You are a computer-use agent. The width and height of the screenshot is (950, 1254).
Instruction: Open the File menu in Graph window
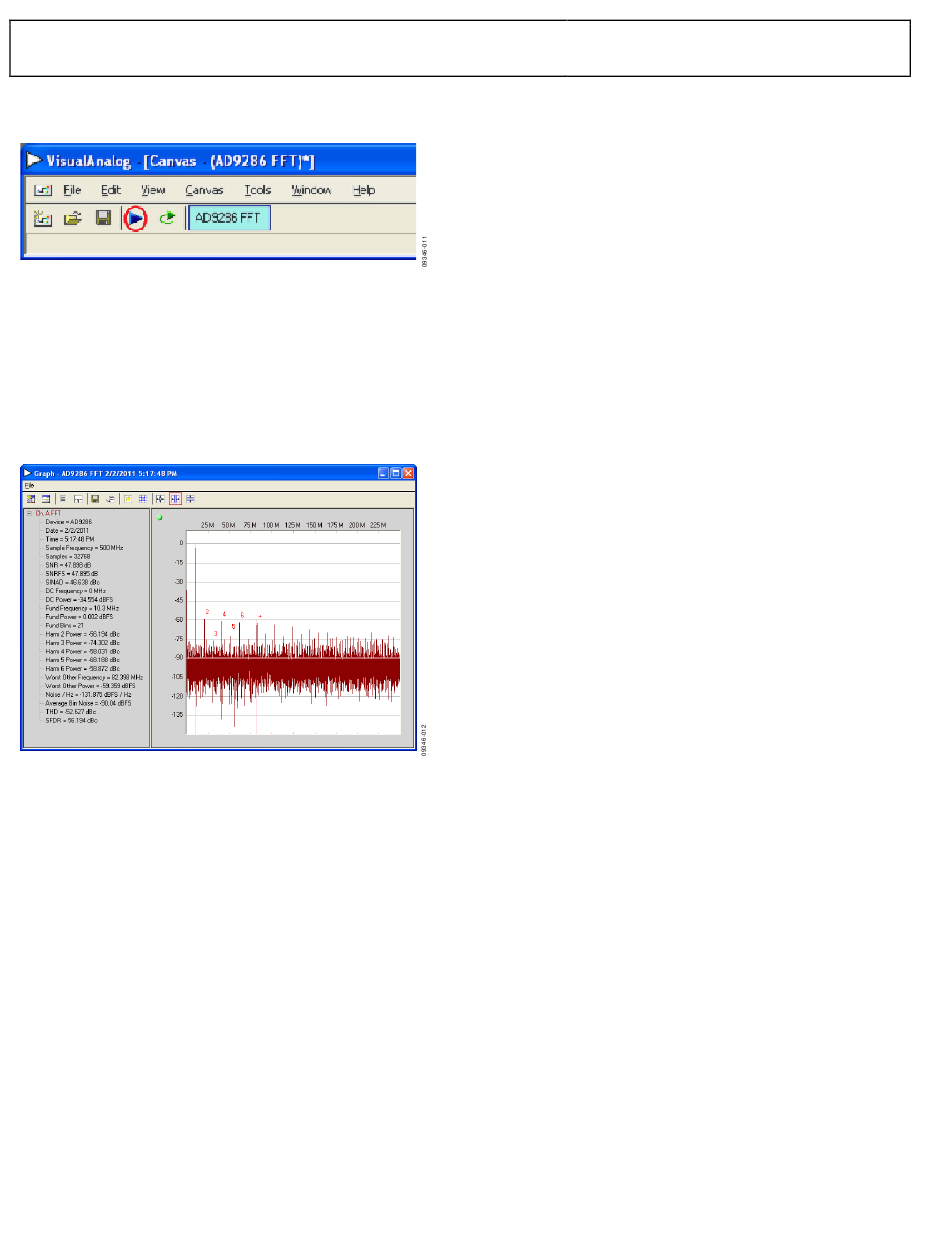pos(29,486)
